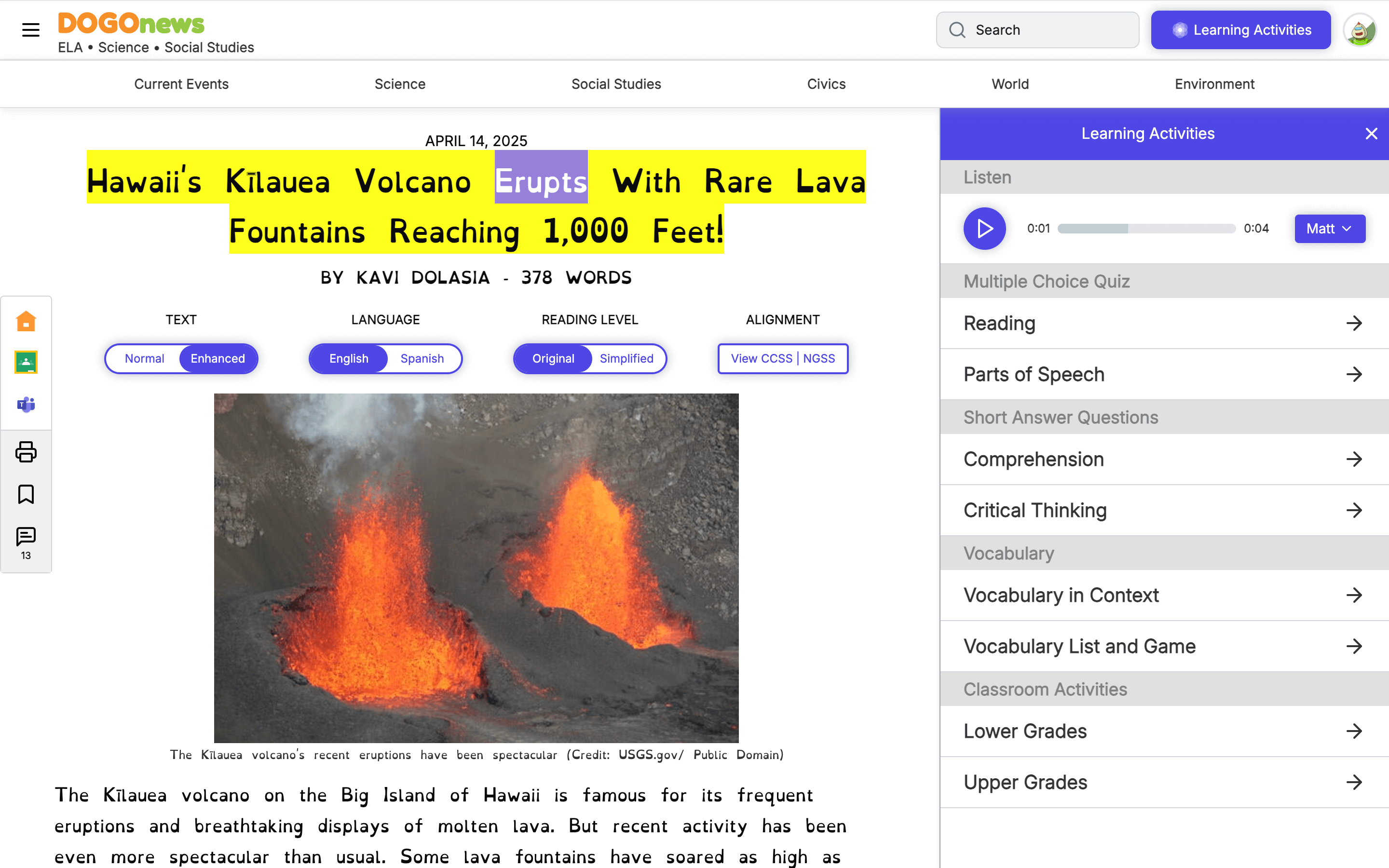Click the home icon in the sidebar
The height and width of the screenshot is (868, 1389).
[26, 320]
